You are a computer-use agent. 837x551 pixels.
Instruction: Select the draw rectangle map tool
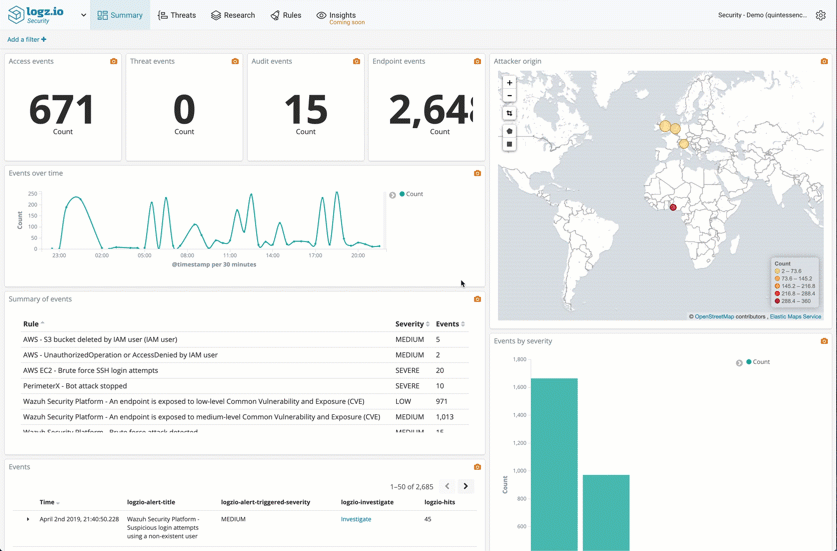pos(509,144)
